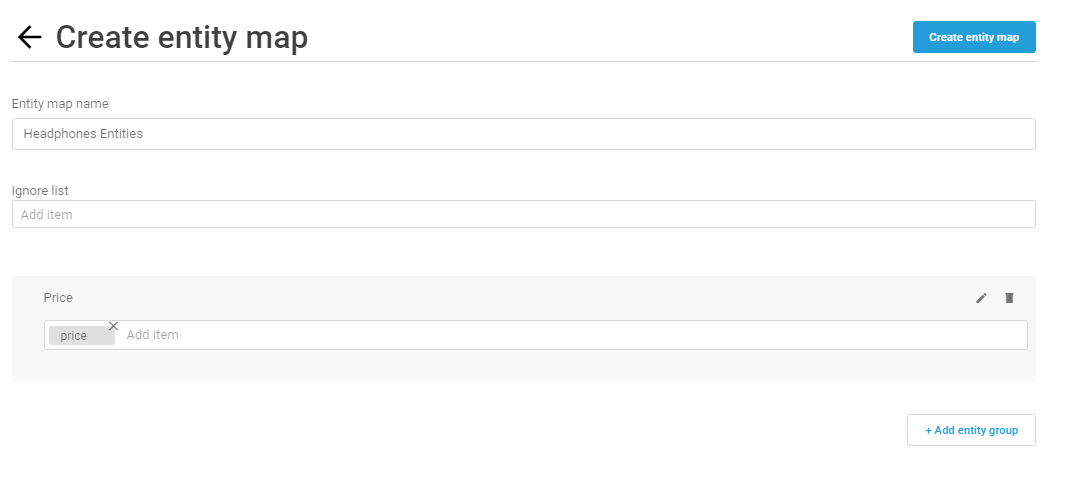Click the blue Create entity map button
Image resolution: width=1071 pixels, height=498 pixels.
pos(974,37)
